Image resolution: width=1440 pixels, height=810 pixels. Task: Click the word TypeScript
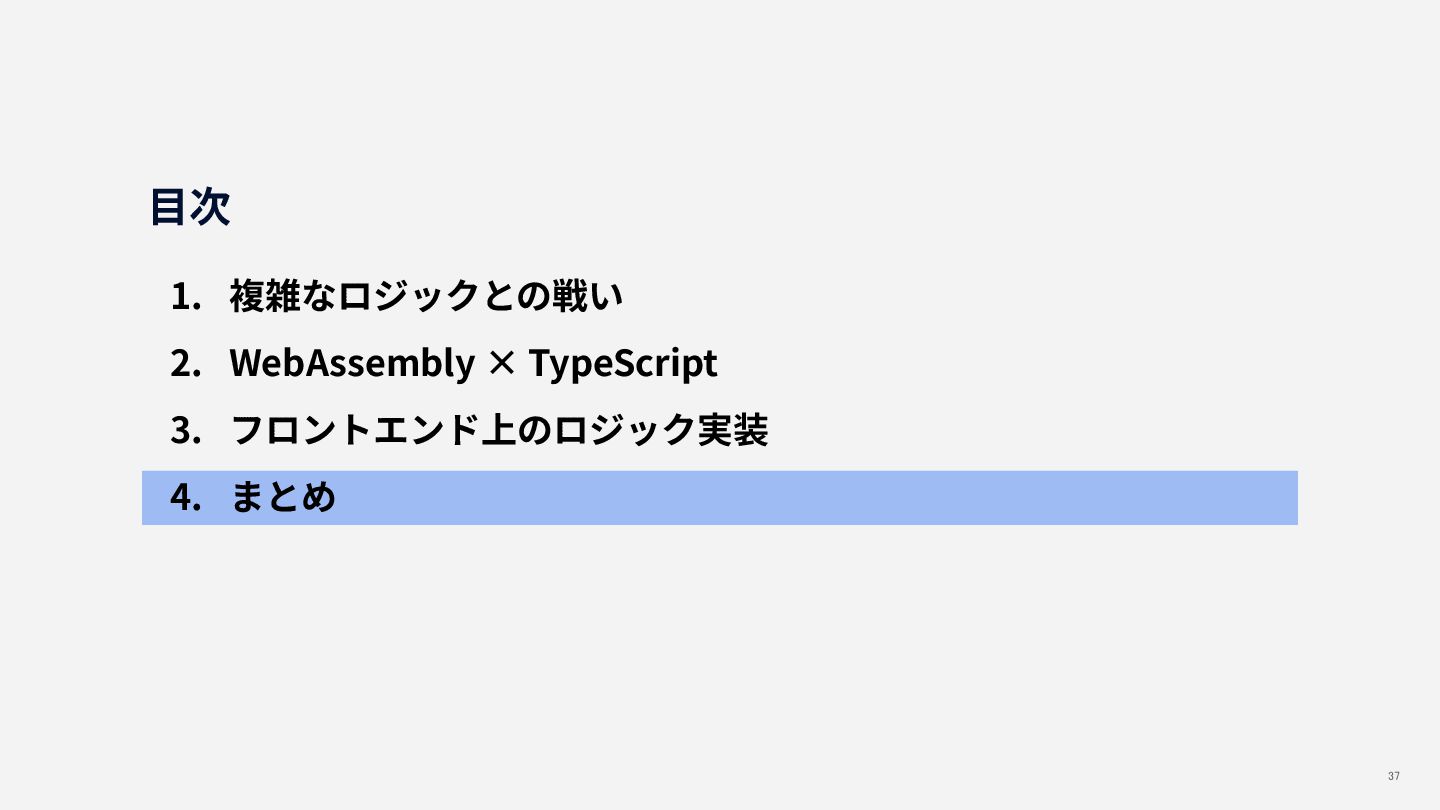(623, 364)
